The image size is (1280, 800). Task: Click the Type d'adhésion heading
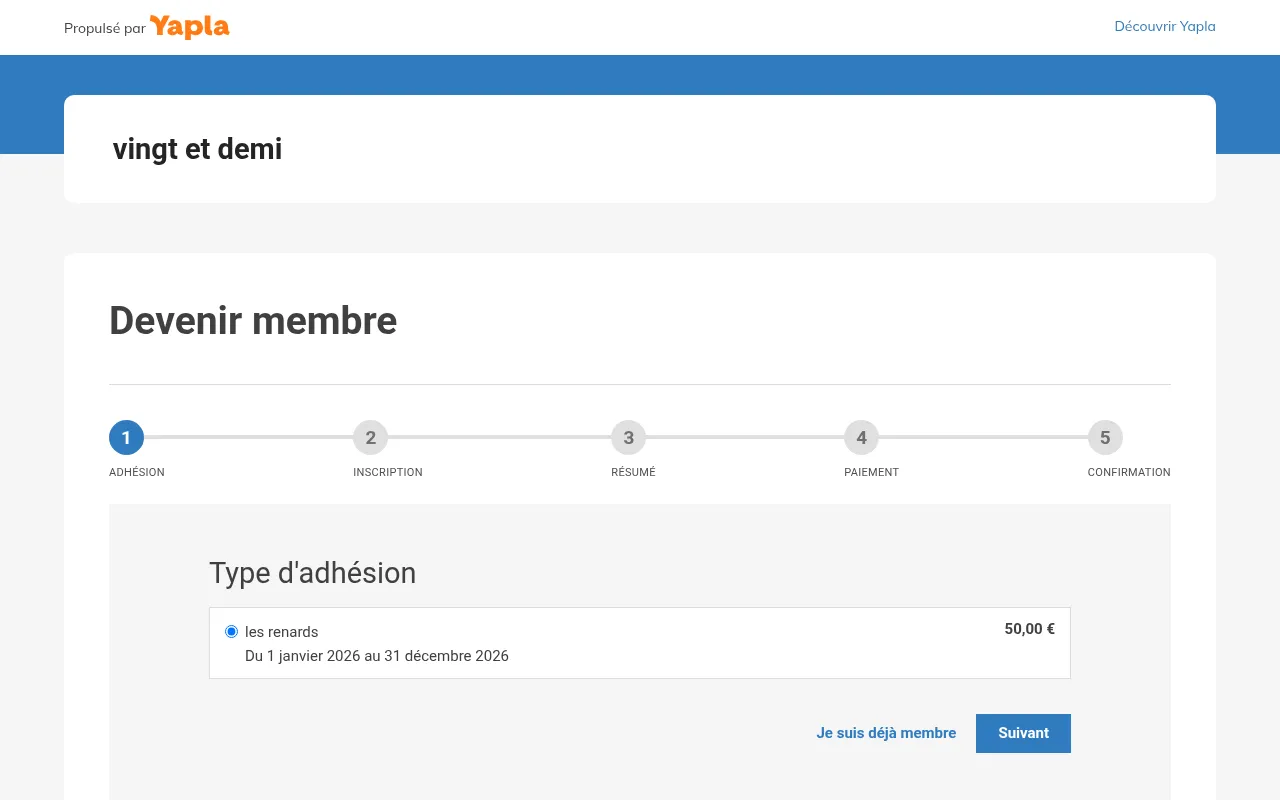click(312, 573)
